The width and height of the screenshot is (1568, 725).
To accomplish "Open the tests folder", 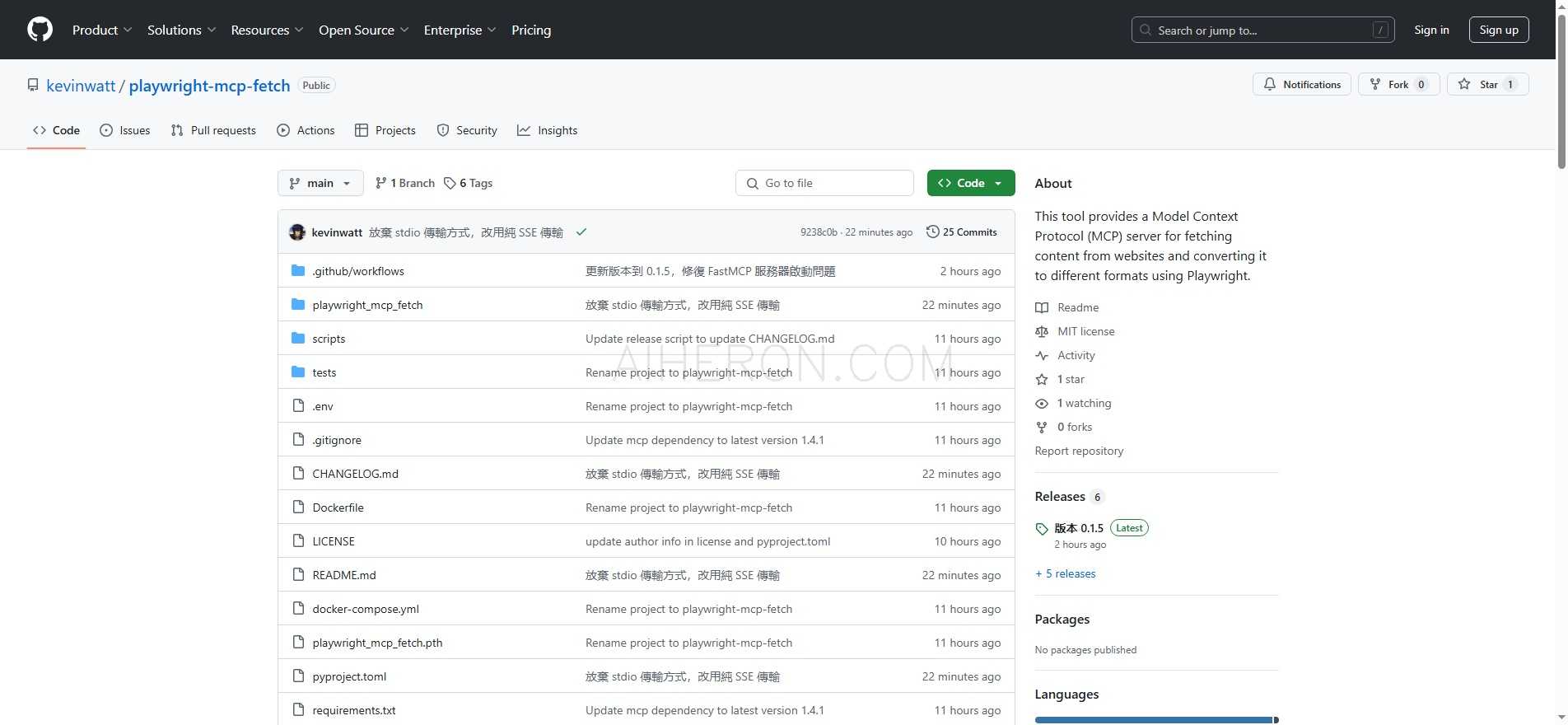I will click(x=324, y=372).
